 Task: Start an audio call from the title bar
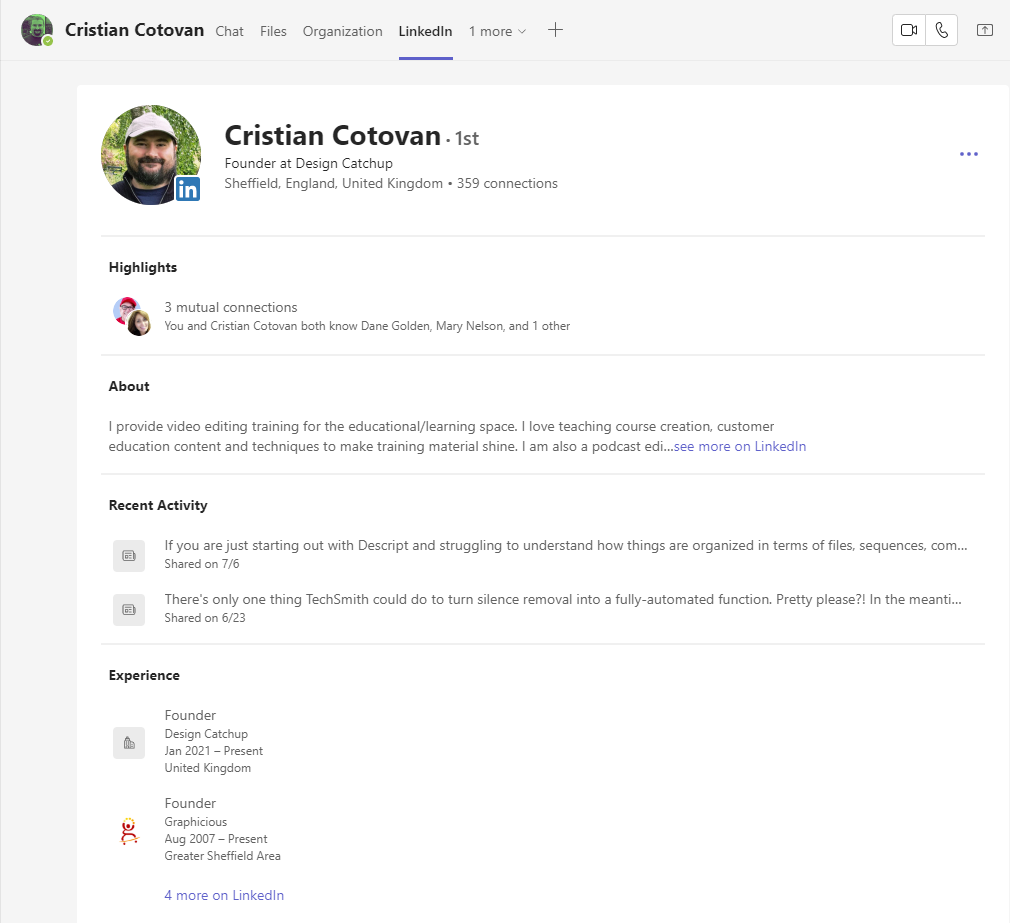[x=941, y=30]
